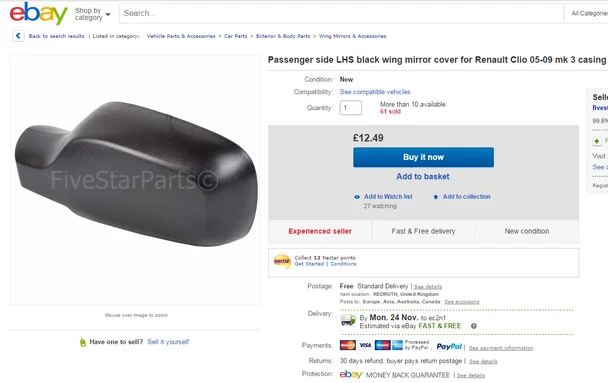The height and width of the screenshot is (383, 608).
Task: Click the Buy it now button
Action: coord(423,157)
